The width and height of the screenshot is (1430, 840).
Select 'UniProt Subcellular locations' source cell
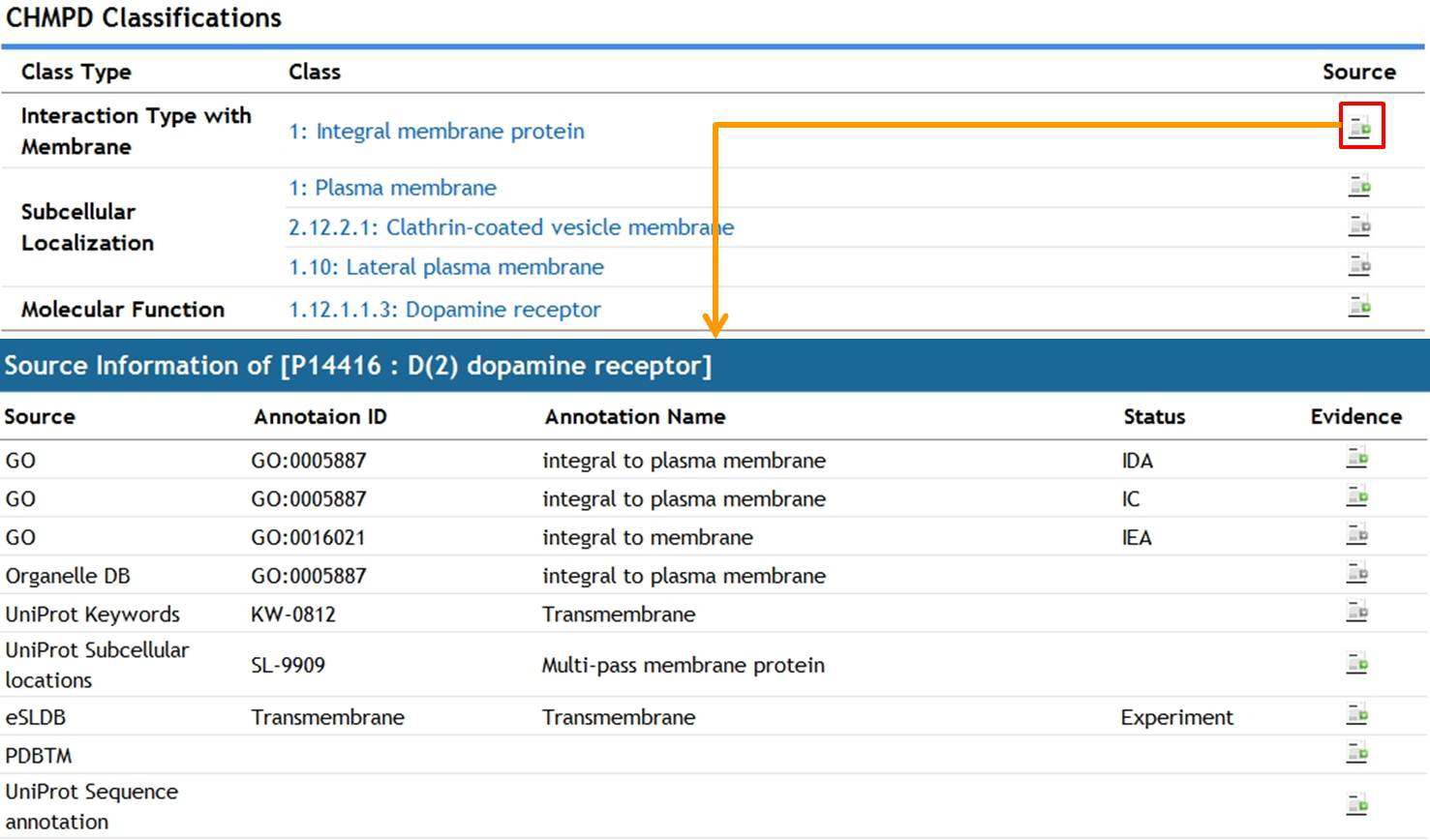[97, 665]
